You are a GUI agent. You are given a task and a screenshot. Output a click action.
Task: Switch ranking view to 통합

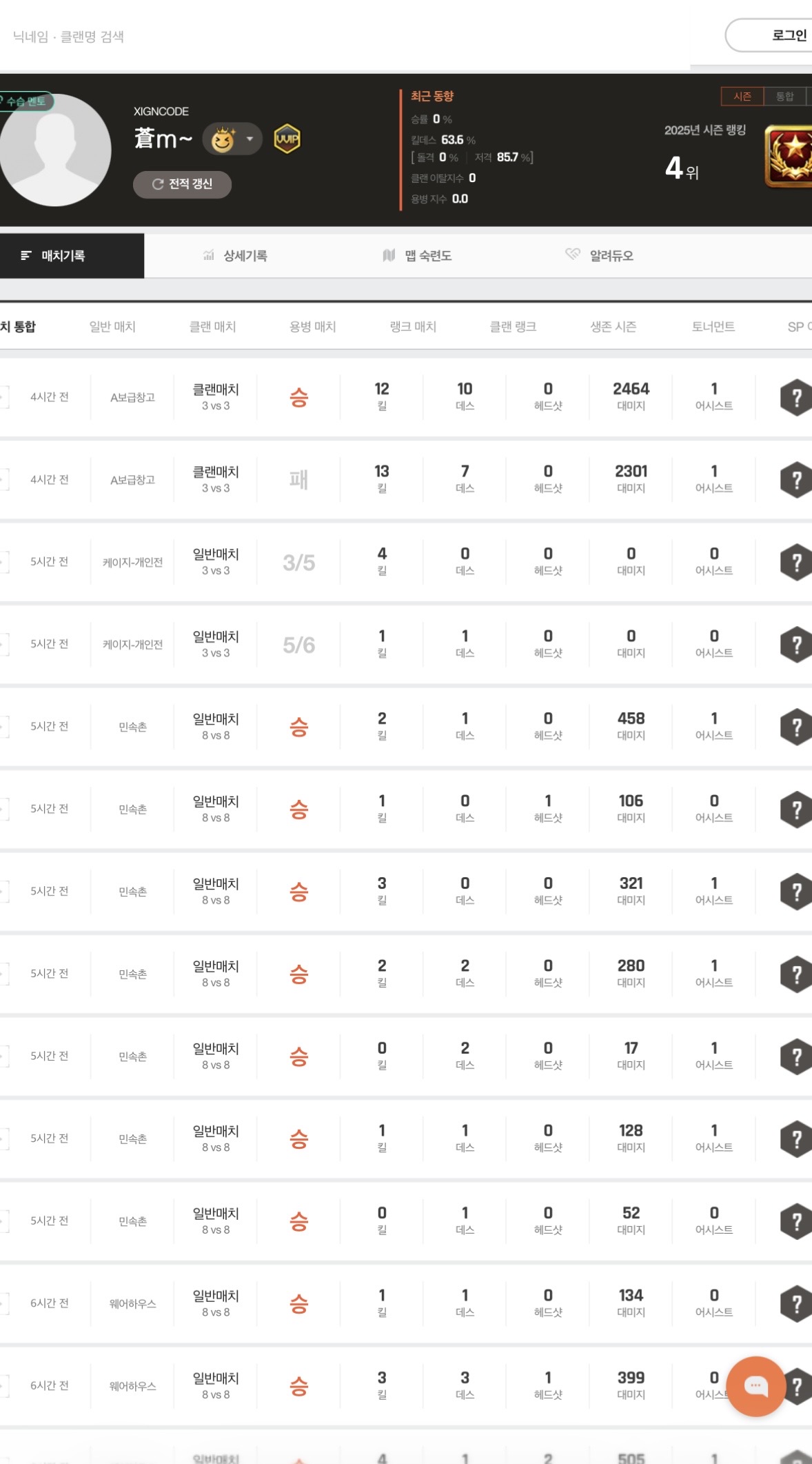(x=784, y=97)
